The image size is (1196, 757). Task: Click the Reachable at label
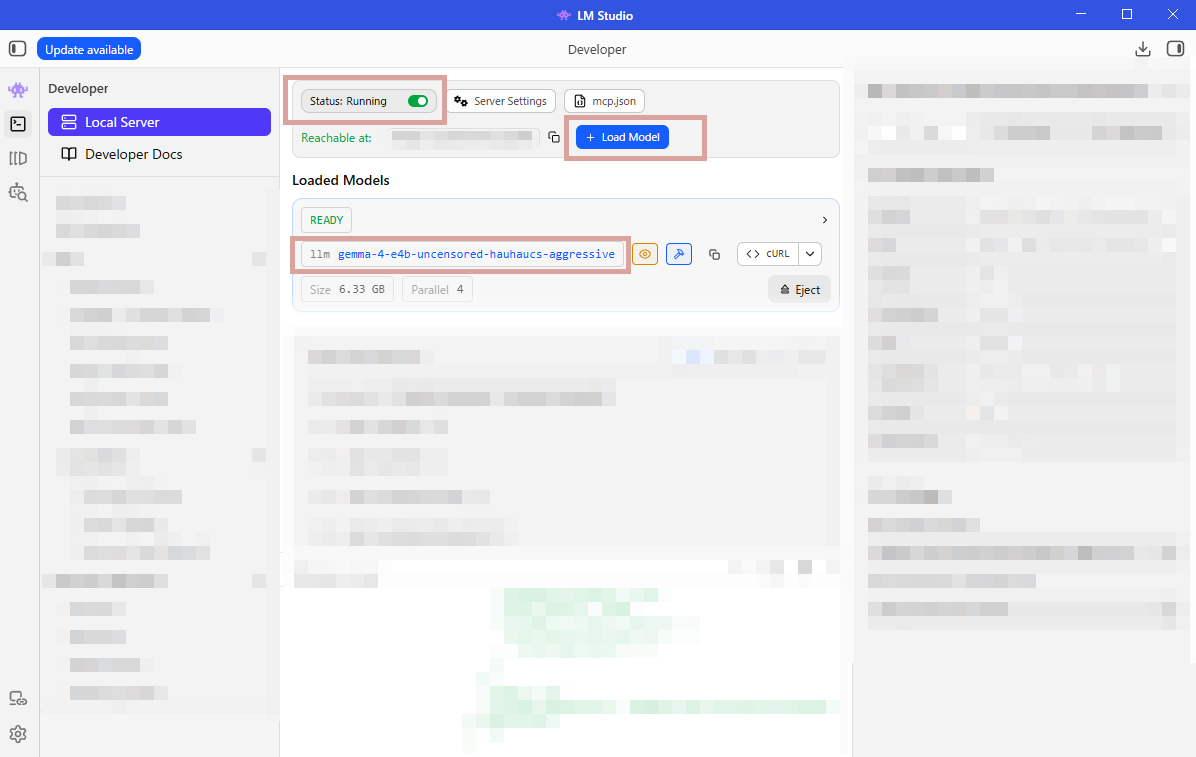pos(336,137)
